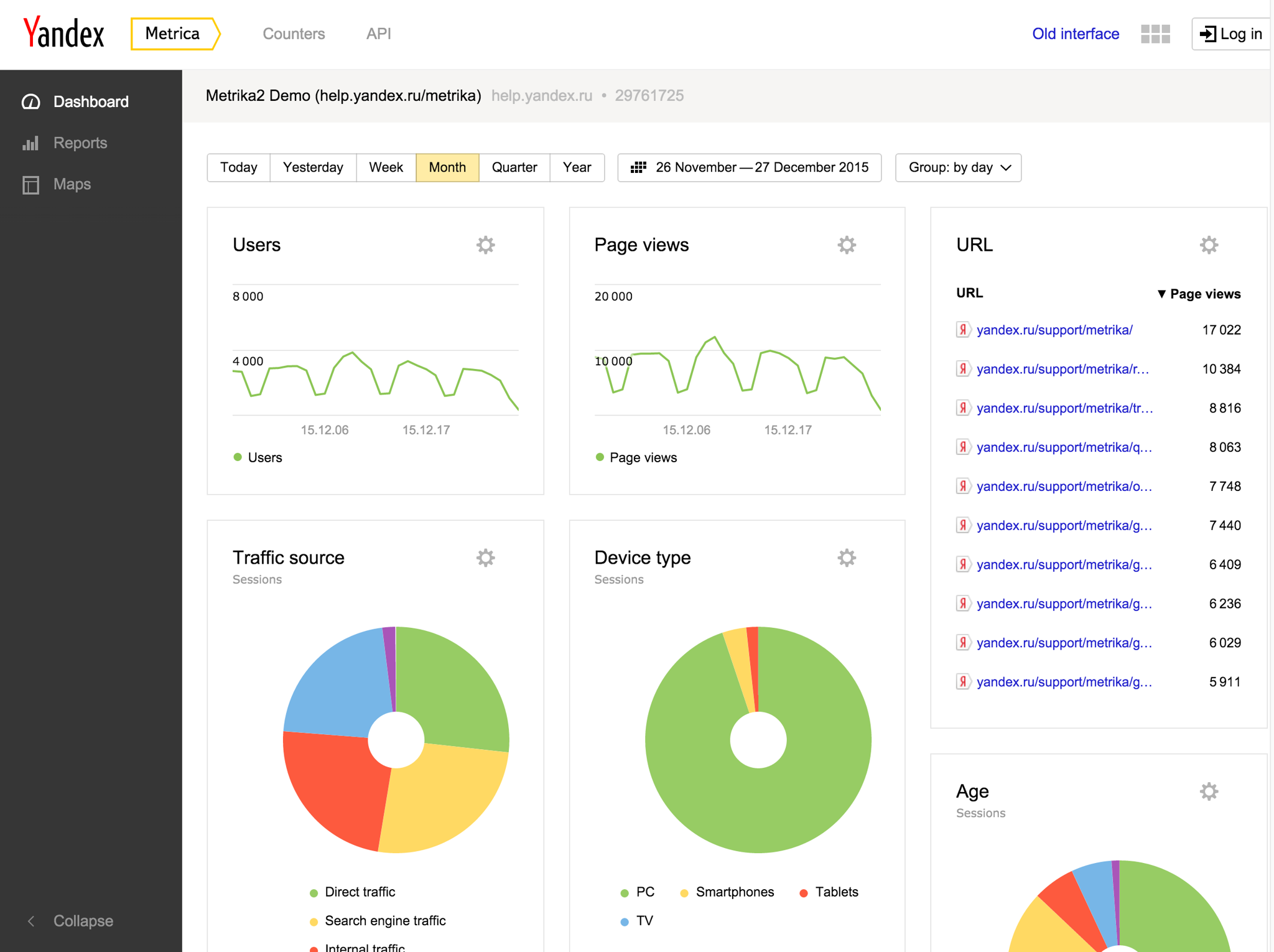Open settings gear for Users widget
1274x952 pixels.
(x=485, y=245)
